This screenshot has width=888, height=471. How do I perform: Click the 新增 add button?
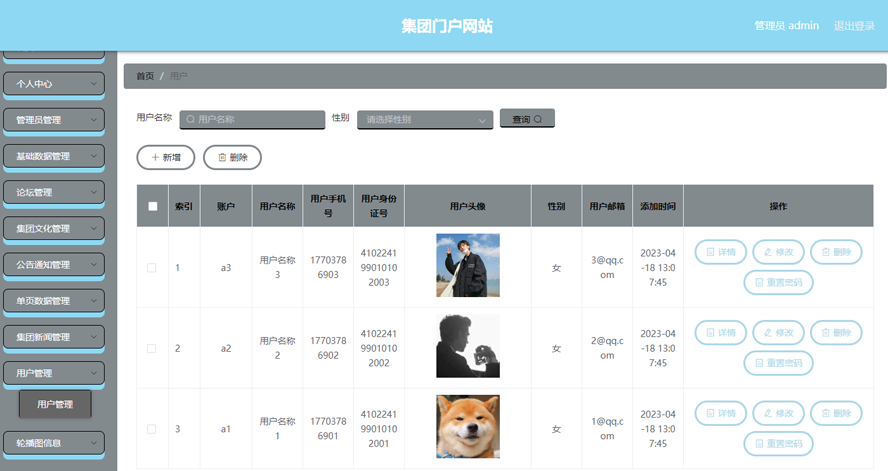point(166,157)
